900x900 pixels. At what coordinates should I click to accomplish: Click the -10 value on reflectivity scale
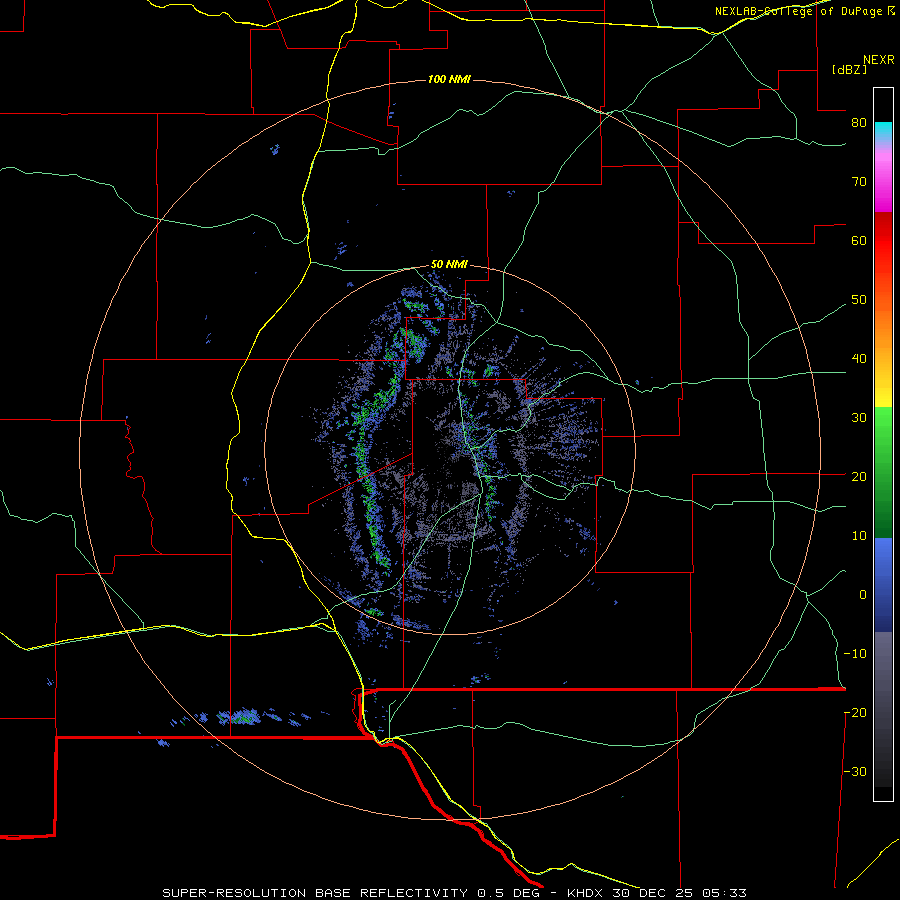tap(855, 654)
